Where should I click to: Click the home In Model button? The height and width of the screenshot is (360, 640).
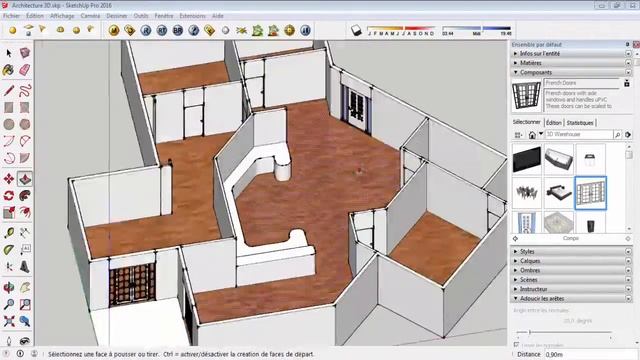(x=532, y=134)
